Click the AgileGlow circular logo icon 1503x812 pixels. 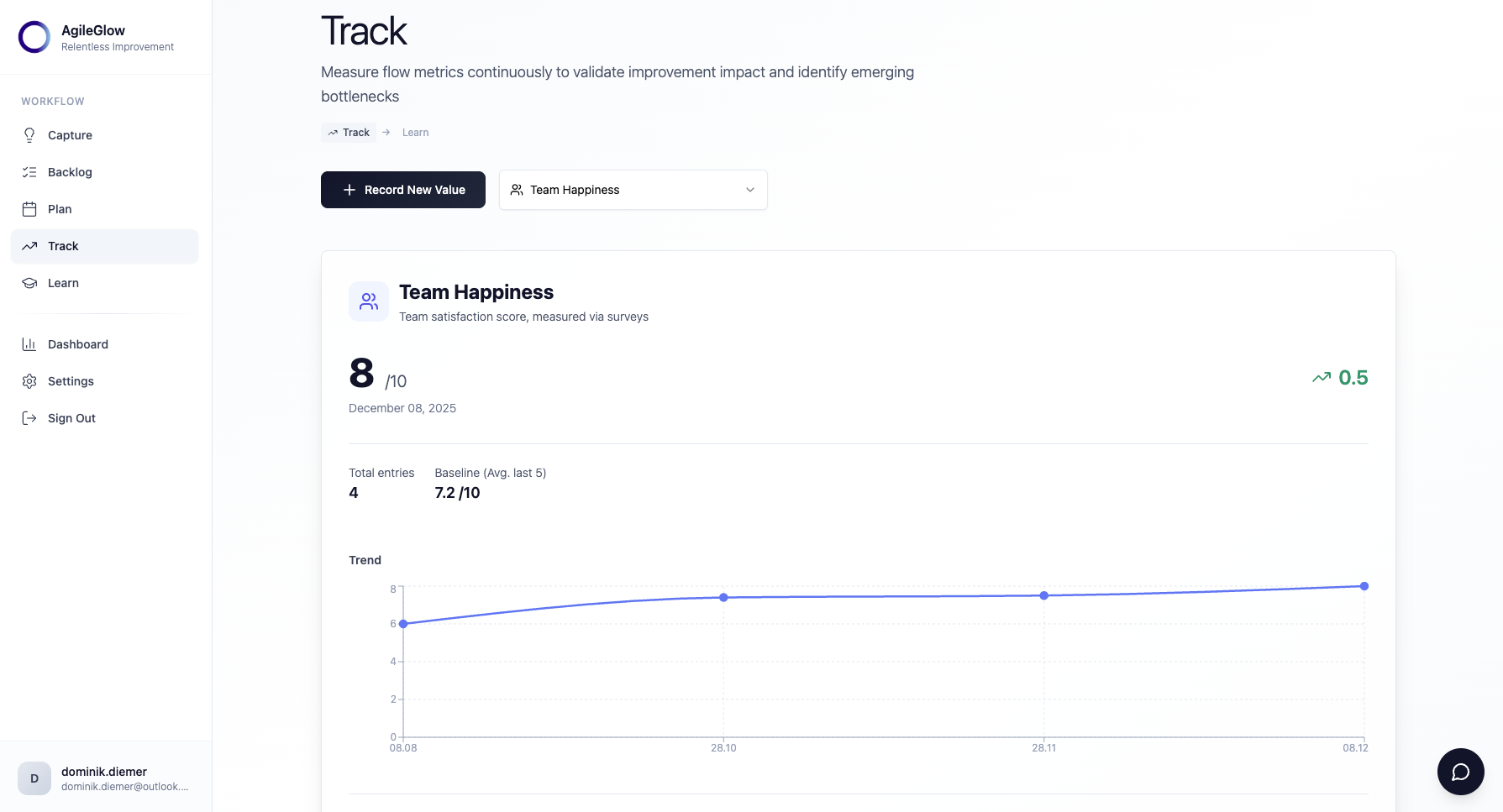[34, 37]
